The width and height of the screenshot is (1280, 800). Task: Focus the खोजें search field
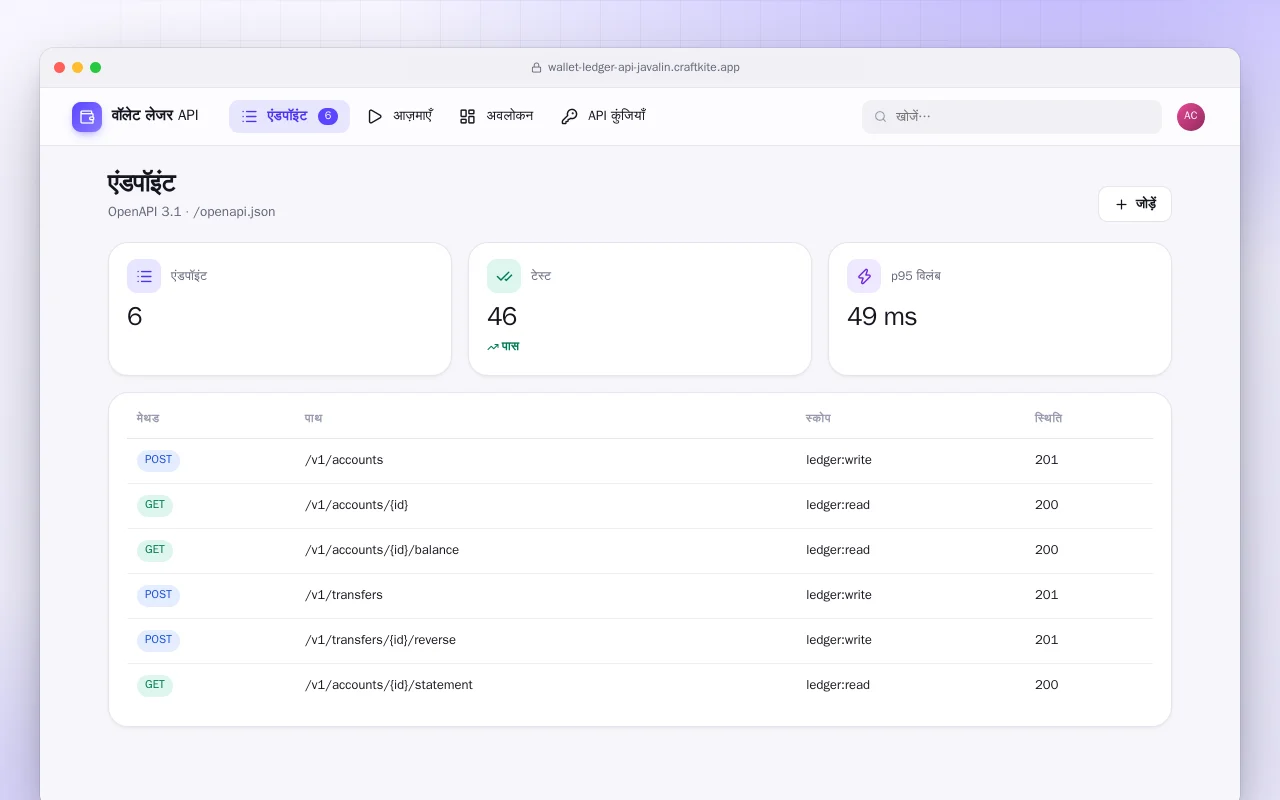(x=1012, y=117)
